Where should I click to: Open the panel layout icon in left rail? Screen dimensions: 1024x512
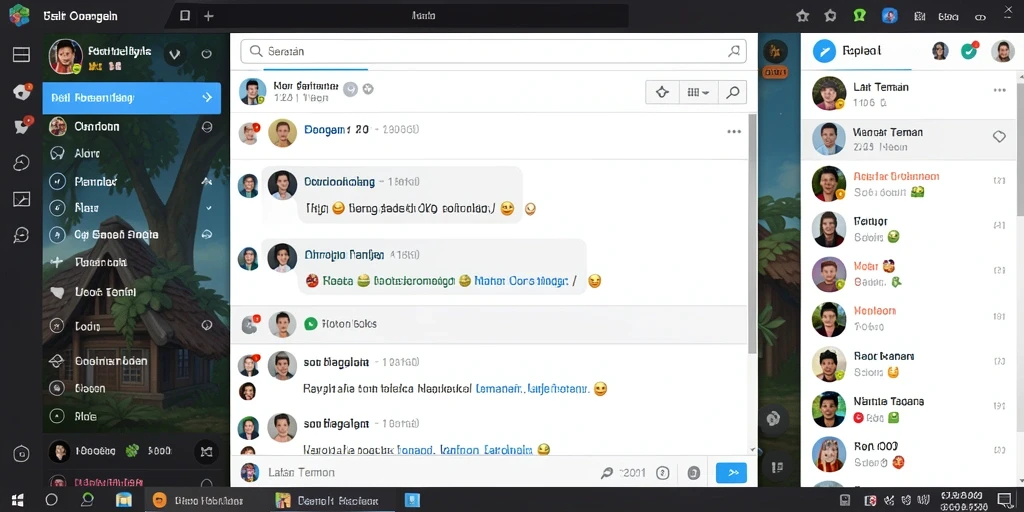22,55
